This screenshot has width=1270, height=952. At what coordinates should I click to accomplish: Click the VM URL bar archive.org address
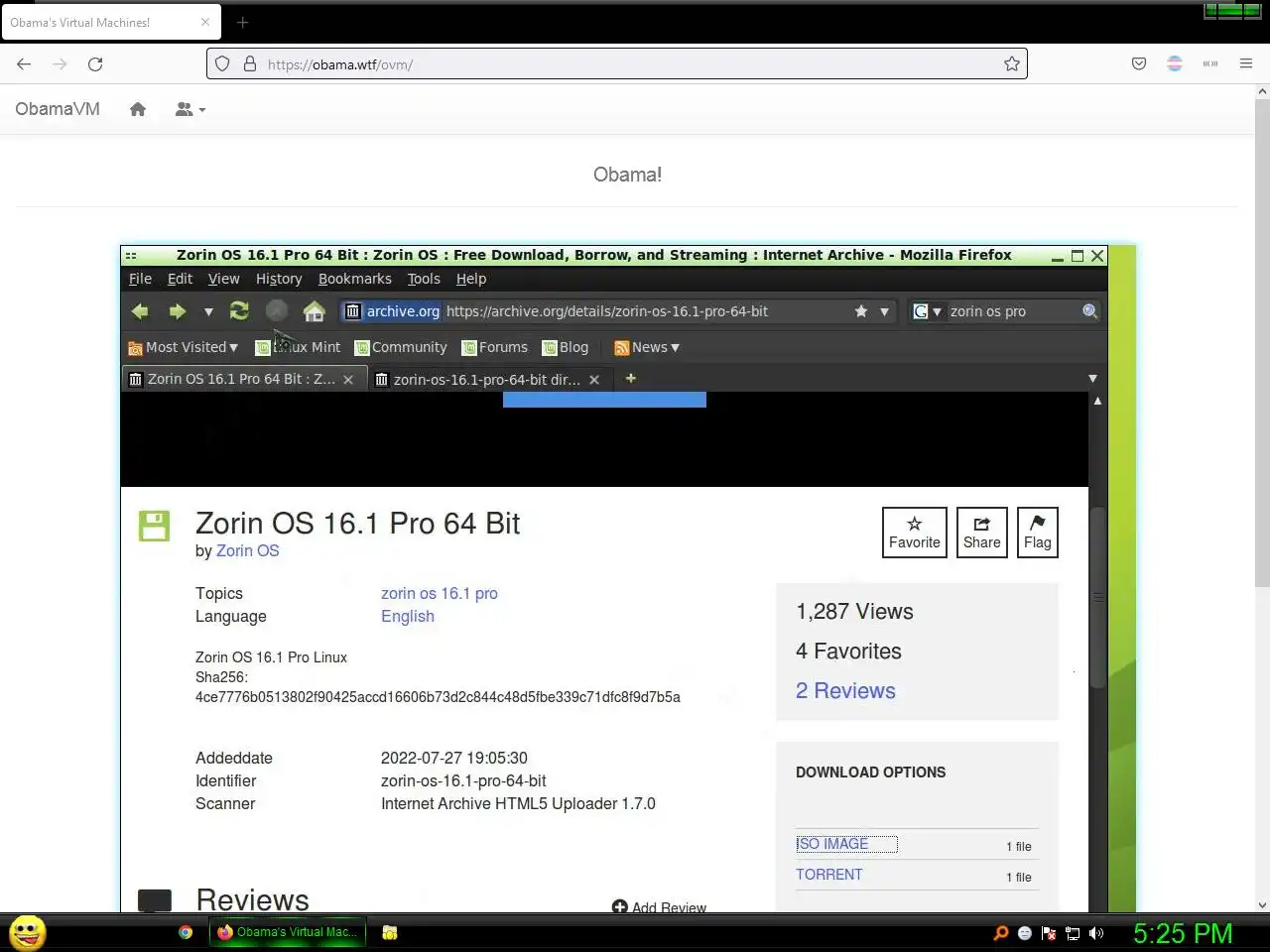pyautogui.click(x=606, y=311)
